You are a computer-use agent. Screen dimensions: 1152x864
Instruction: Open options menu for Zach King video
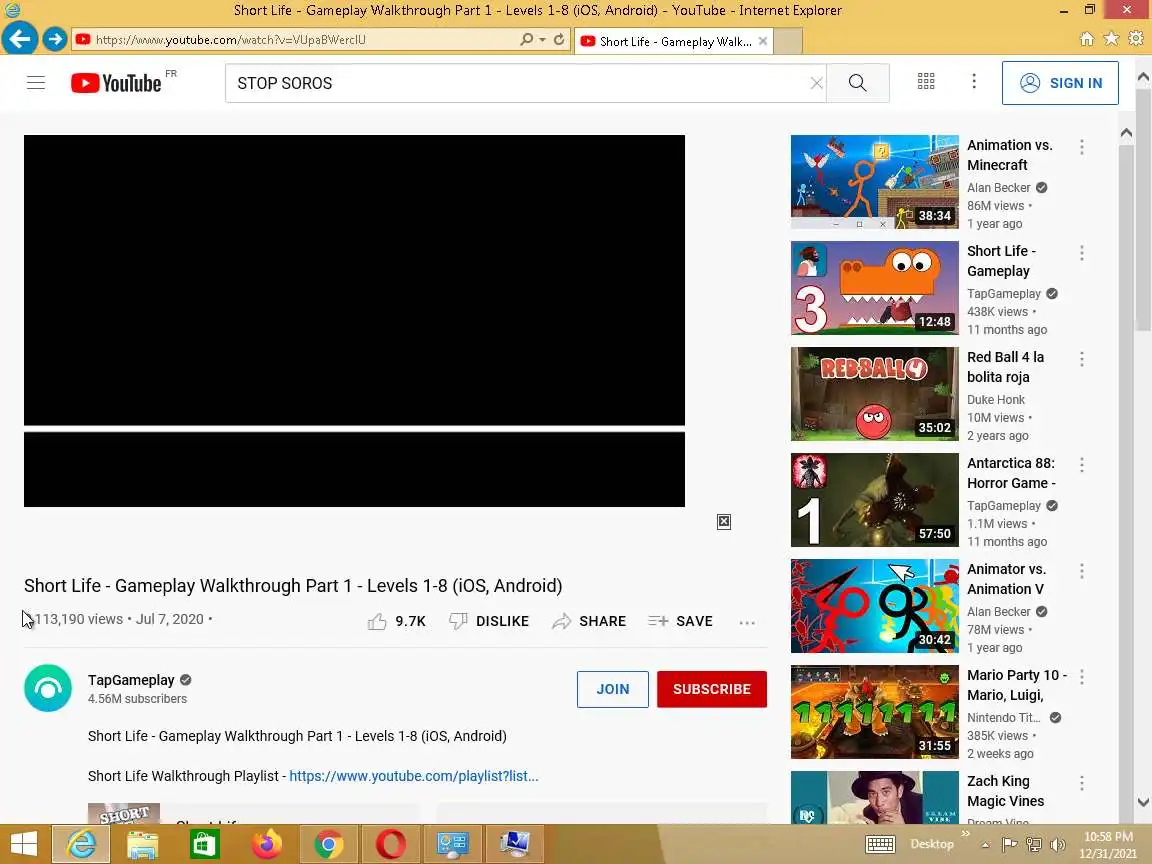1081,783
